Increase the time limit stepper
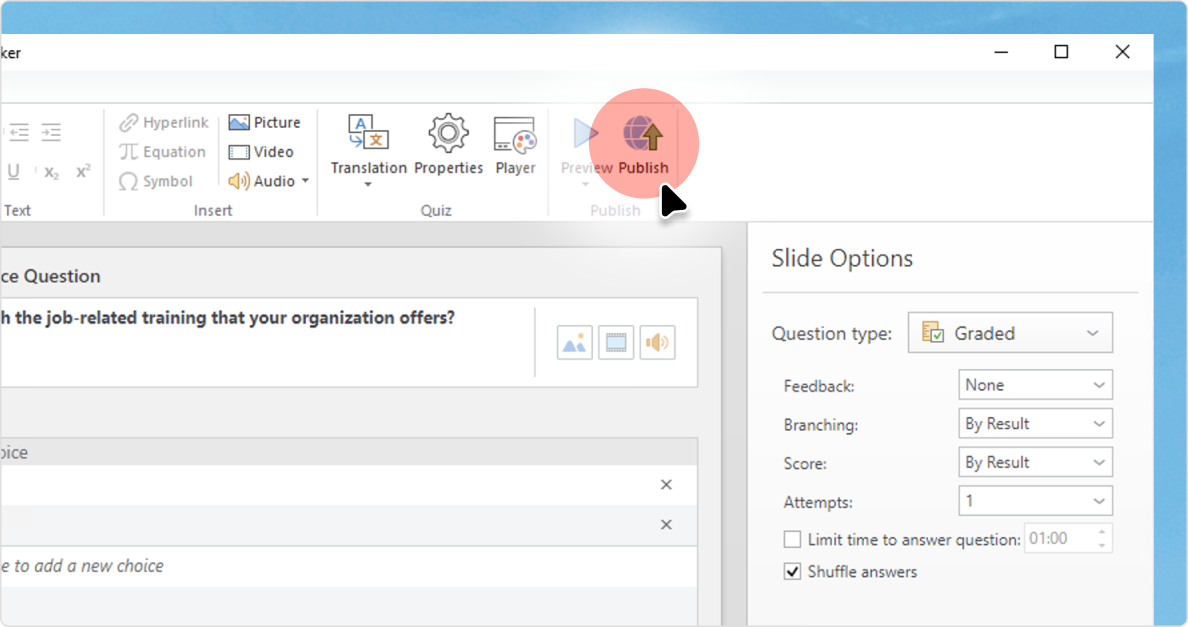The image size is (1188, 627). click(1102, 532)
